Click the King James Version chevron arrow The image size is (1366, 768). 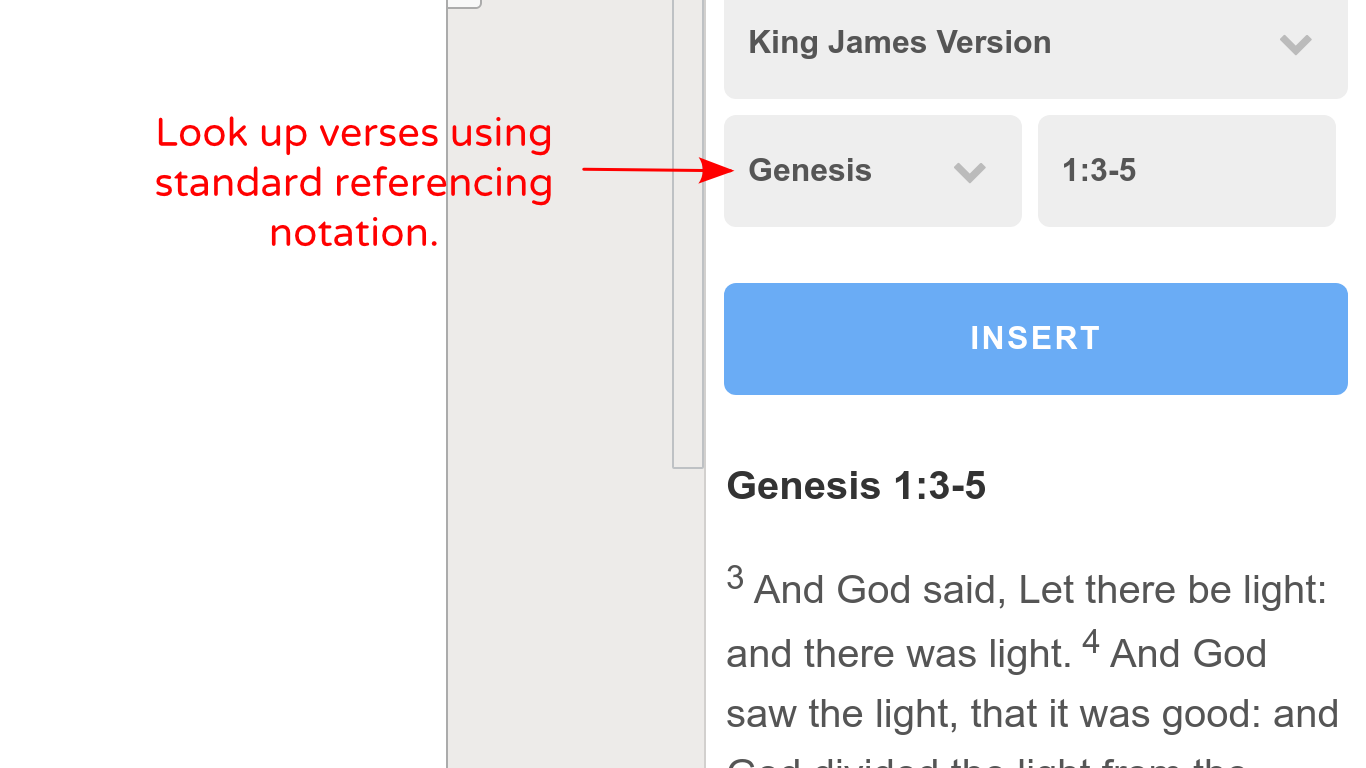1295,44
